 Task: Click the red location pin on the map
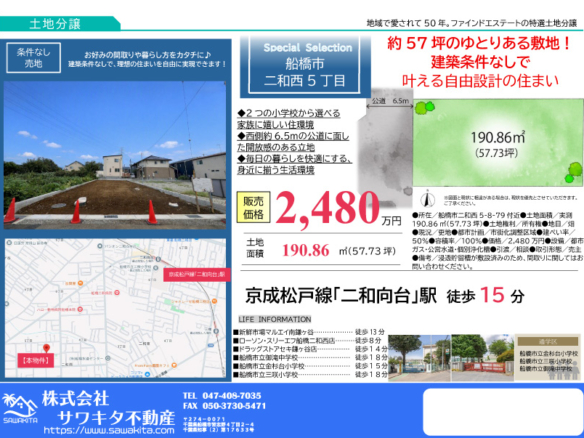coord(46,348)
